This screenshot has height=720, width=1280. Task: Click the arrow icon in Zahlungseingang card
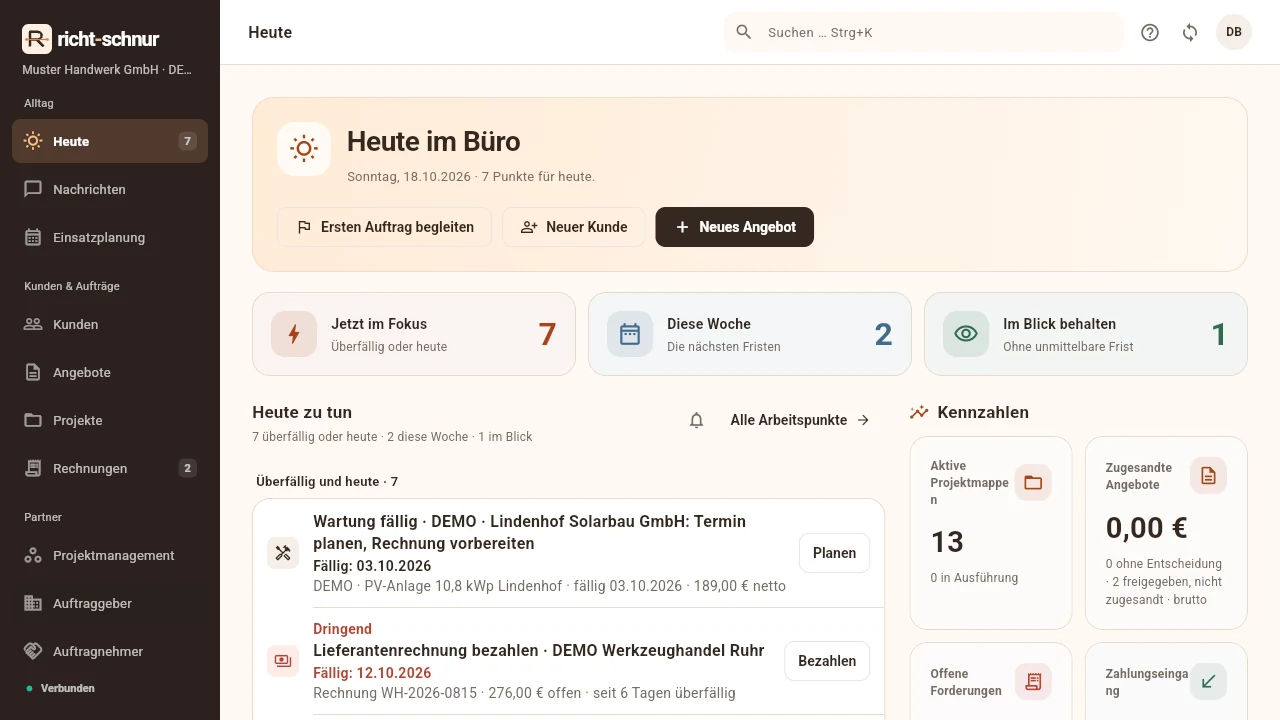coord(1208,682)
